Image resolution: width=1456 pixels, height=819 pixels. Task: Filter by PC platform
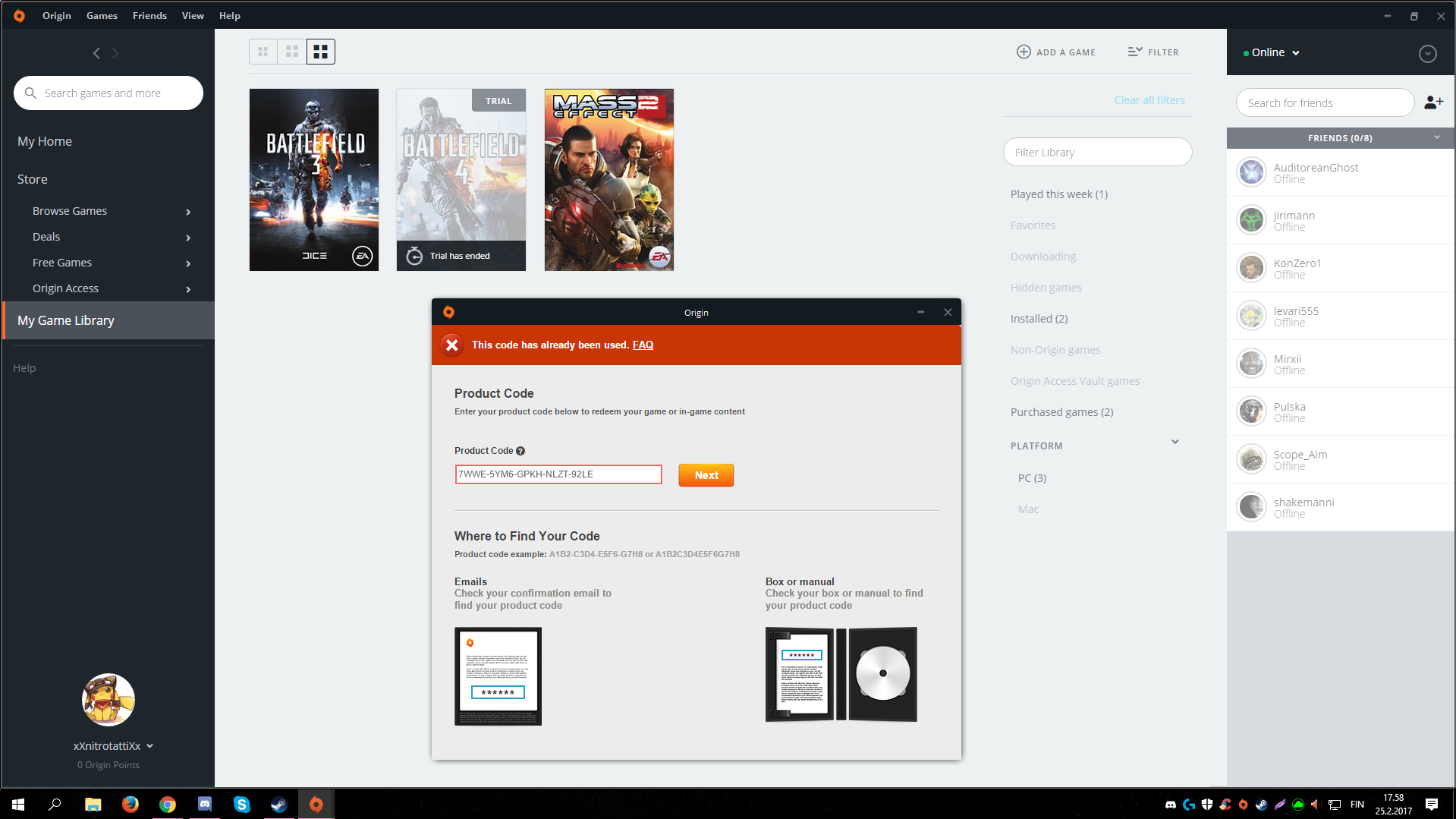click(x=1033, y=478)
